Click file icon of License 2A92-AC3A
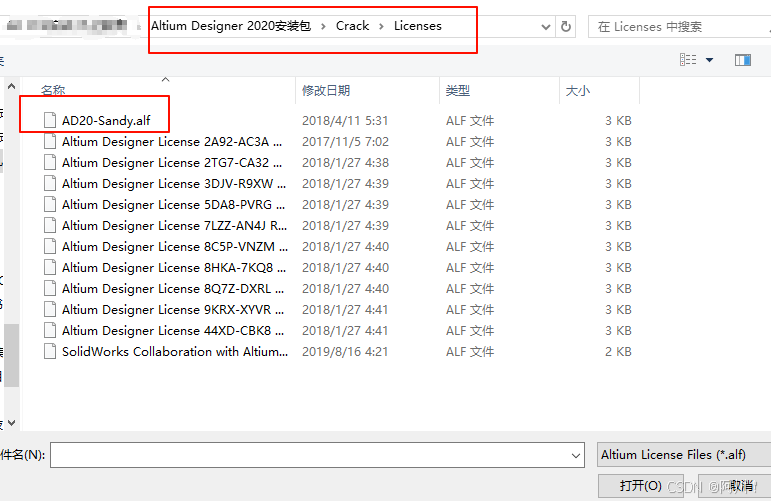 (50, 142)
